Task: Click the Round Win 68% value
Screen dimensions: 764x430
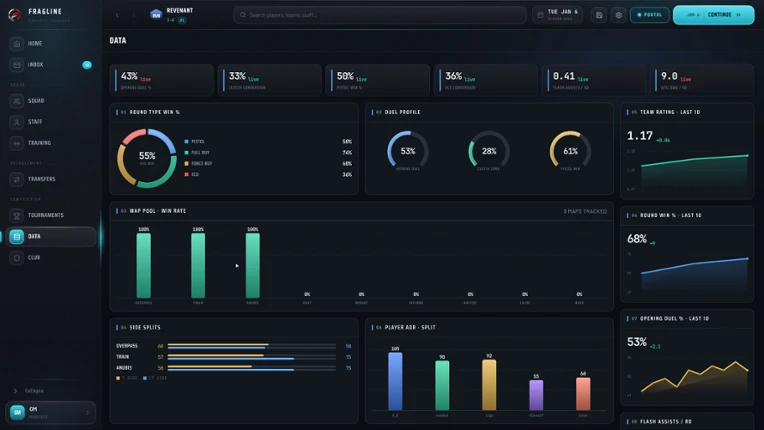Action: coord(637,239)
